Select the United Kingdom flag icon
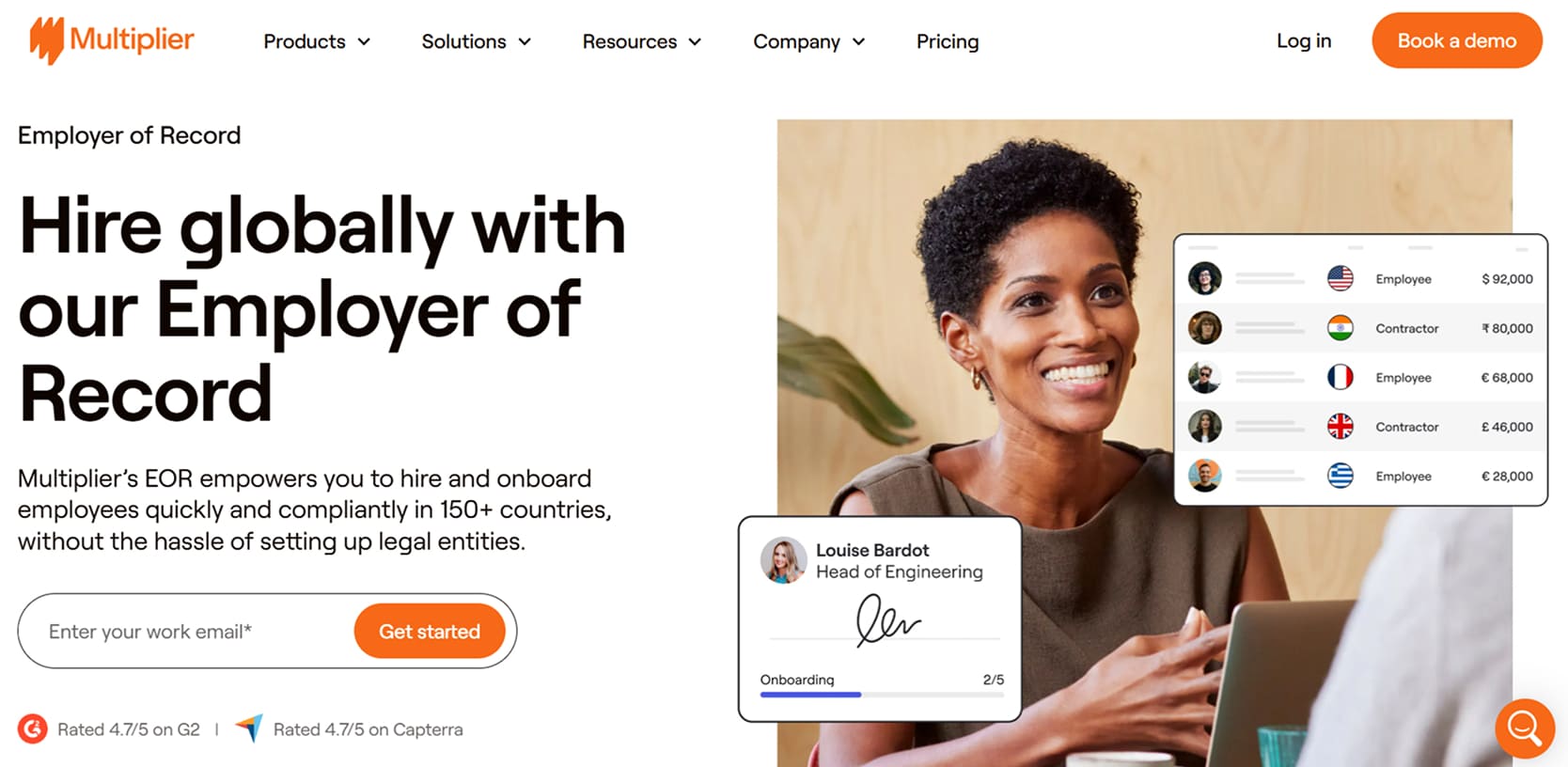1568x767 pixels. tap(1340, 427)
